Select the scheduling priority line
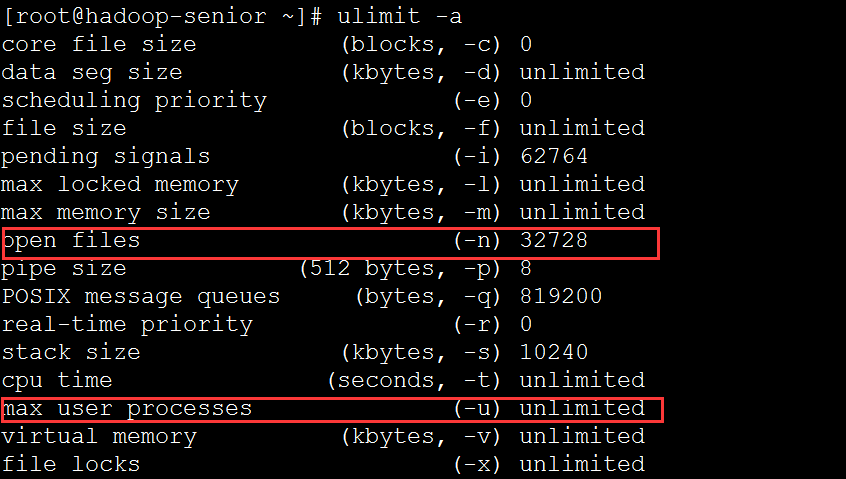 pyautogui.click(x=267, y=100)
